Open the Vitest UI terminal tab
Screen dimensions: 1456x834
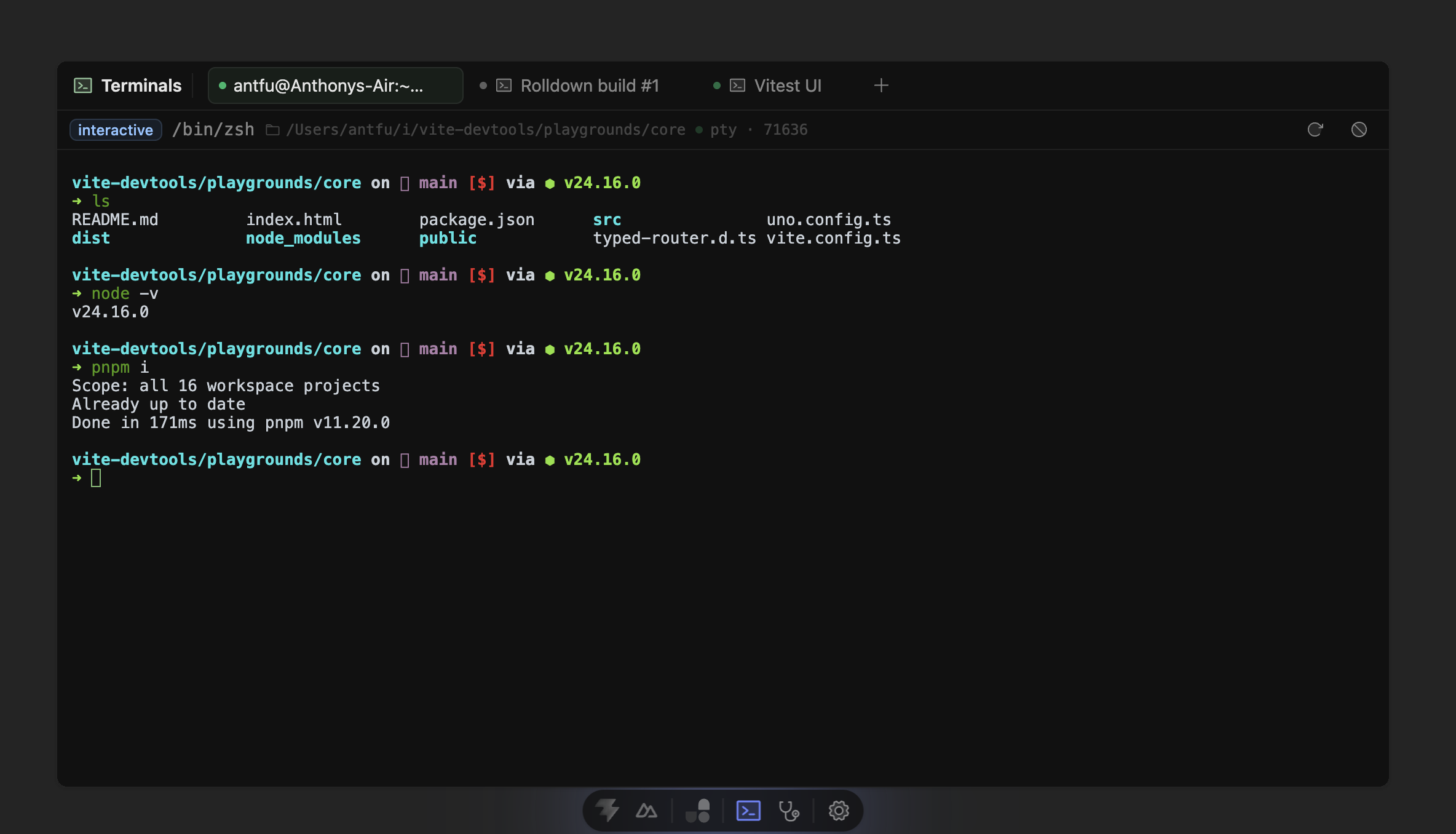(x=776, y=85)
